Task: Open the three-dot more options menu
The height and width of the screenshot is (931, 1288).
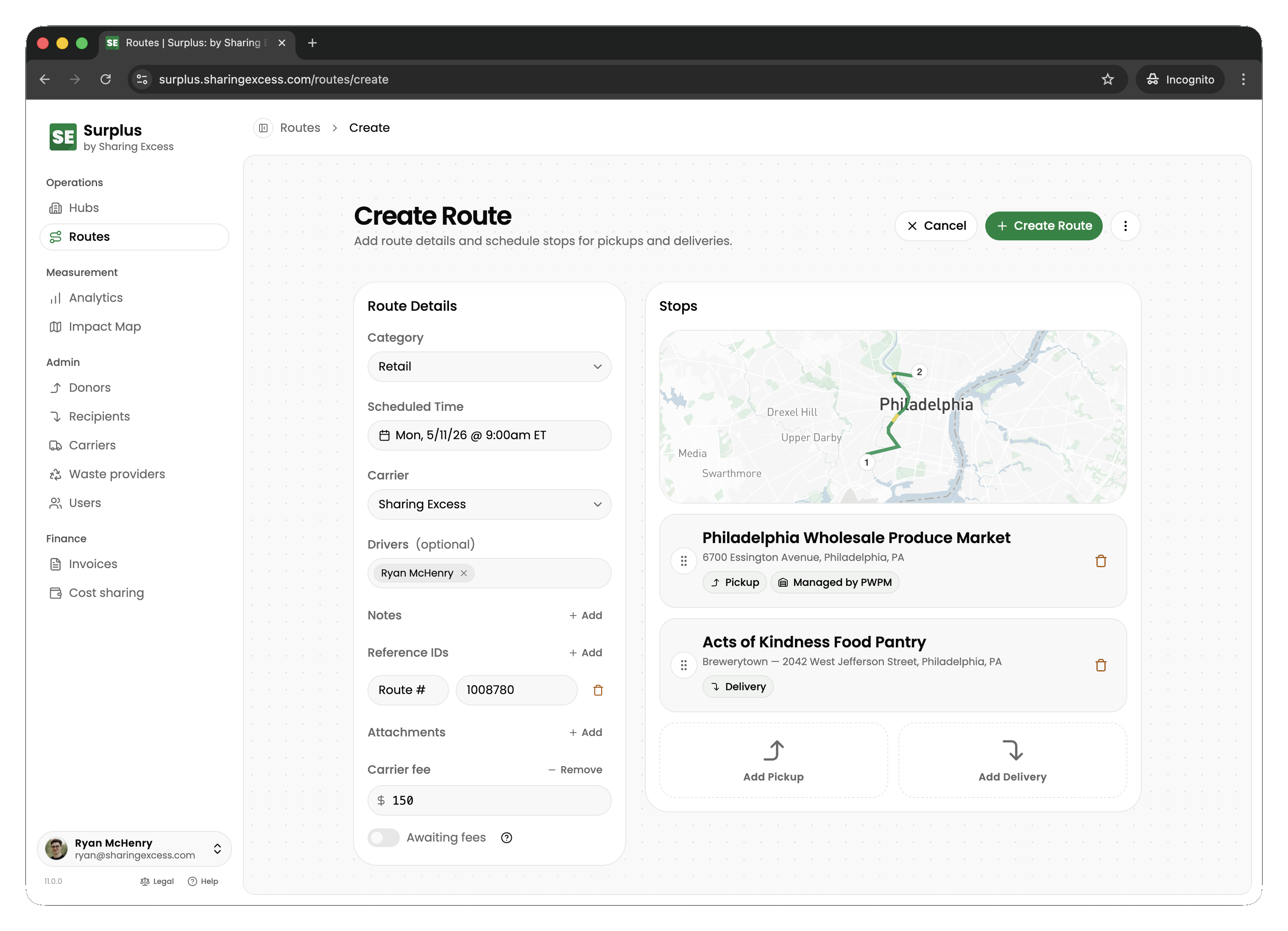Action: [1125, 226]
